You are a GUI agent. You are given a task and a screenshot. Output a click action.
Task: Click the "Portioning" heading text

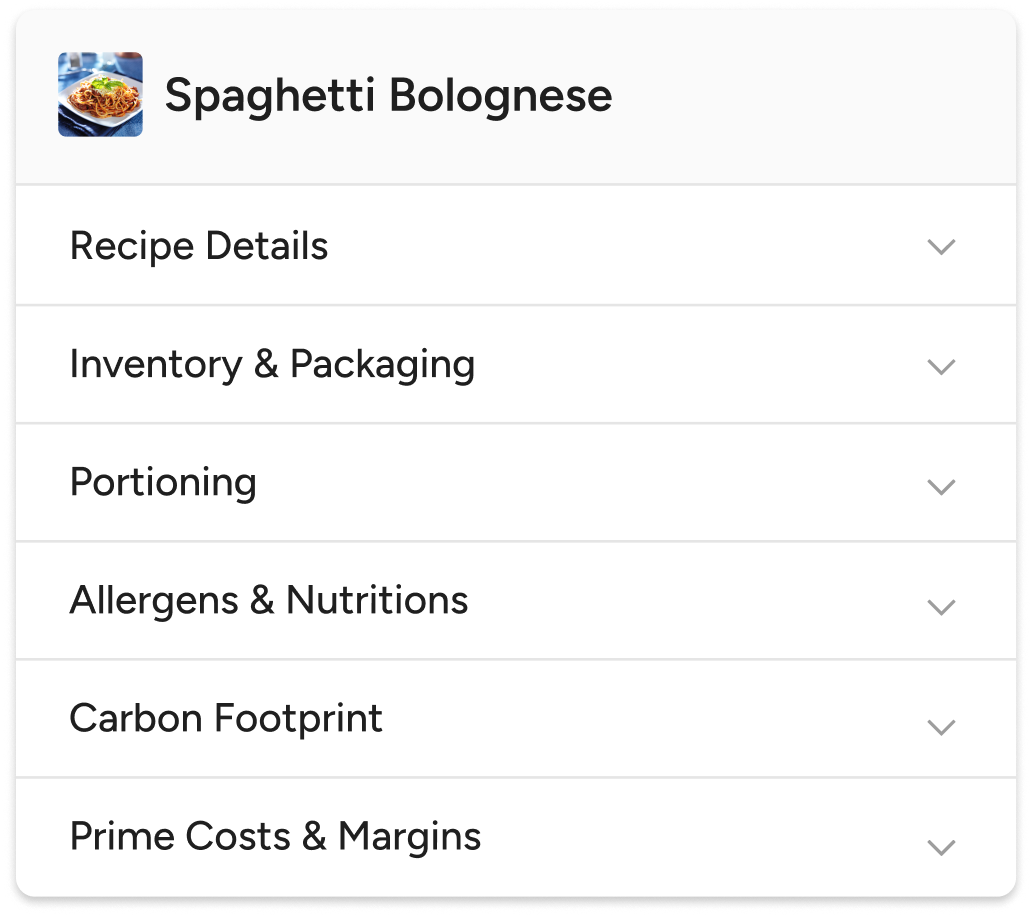click(163, 483)
